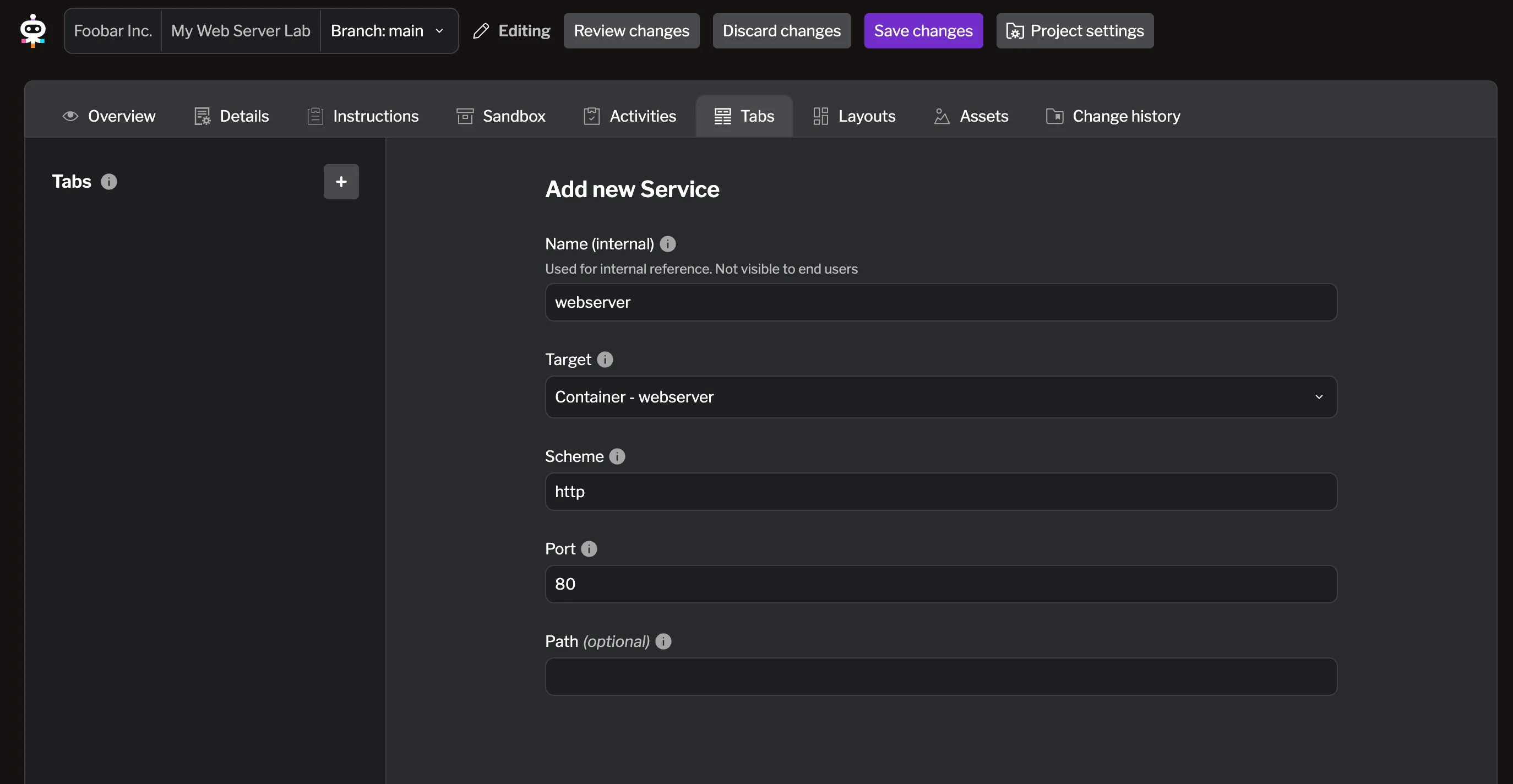Switch to the Layouts tab
Viewport: 1513px width, 784px height.
click(853, 116)
